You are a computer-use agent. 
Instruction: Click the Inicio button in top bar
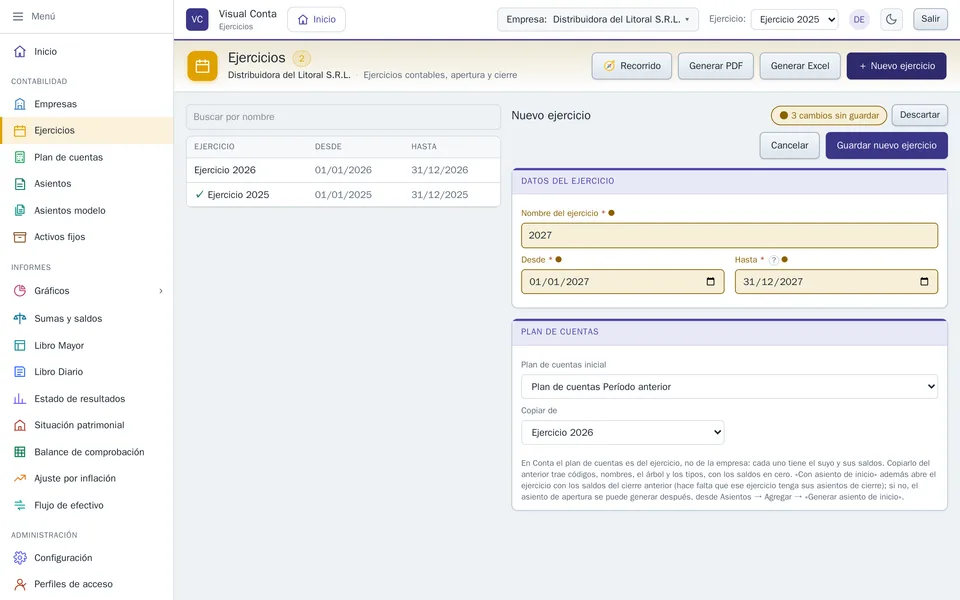tap(317, 20)
